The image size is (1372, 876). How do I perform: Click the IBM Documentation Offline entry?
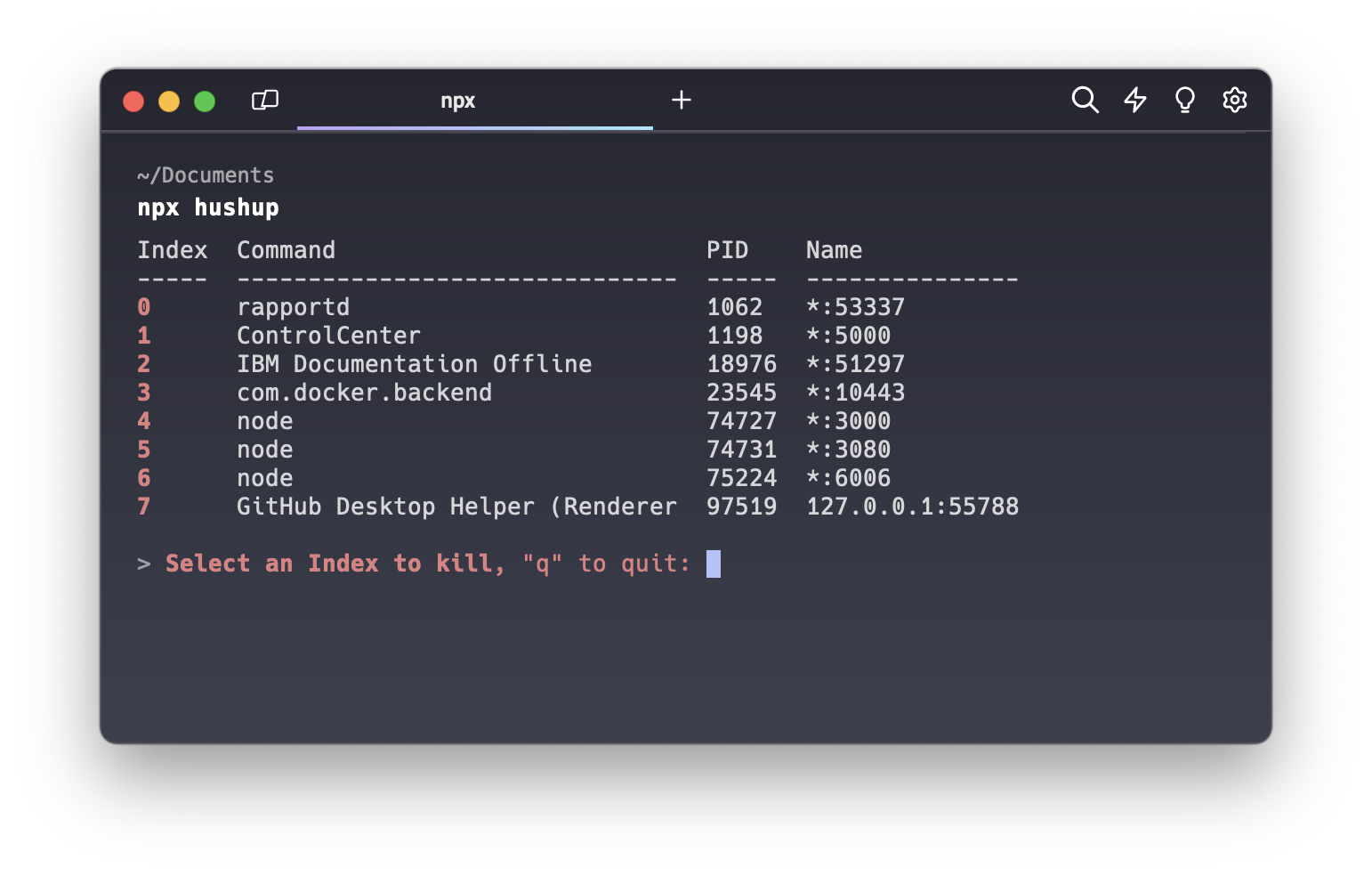click(x=414, y=364)
